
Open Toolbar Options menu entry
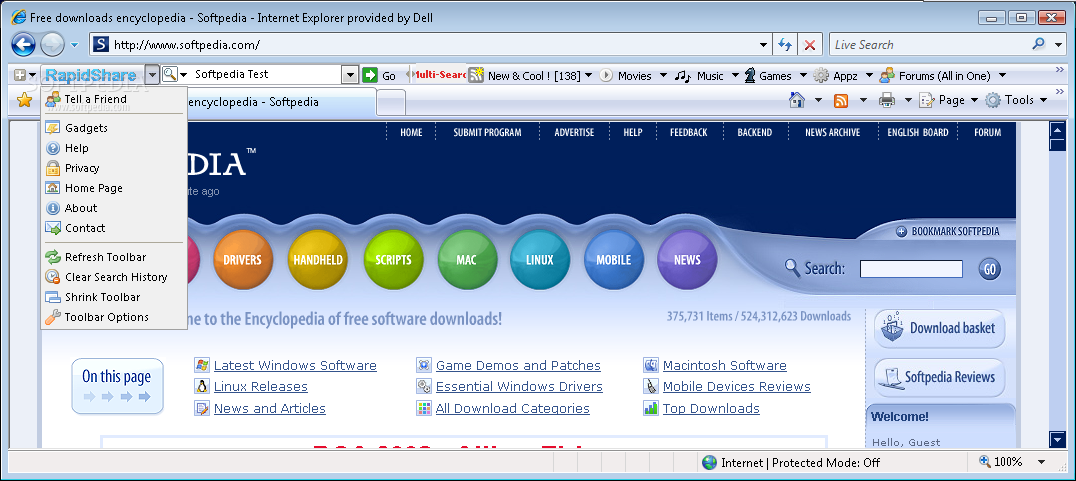[x=114, y=317]
